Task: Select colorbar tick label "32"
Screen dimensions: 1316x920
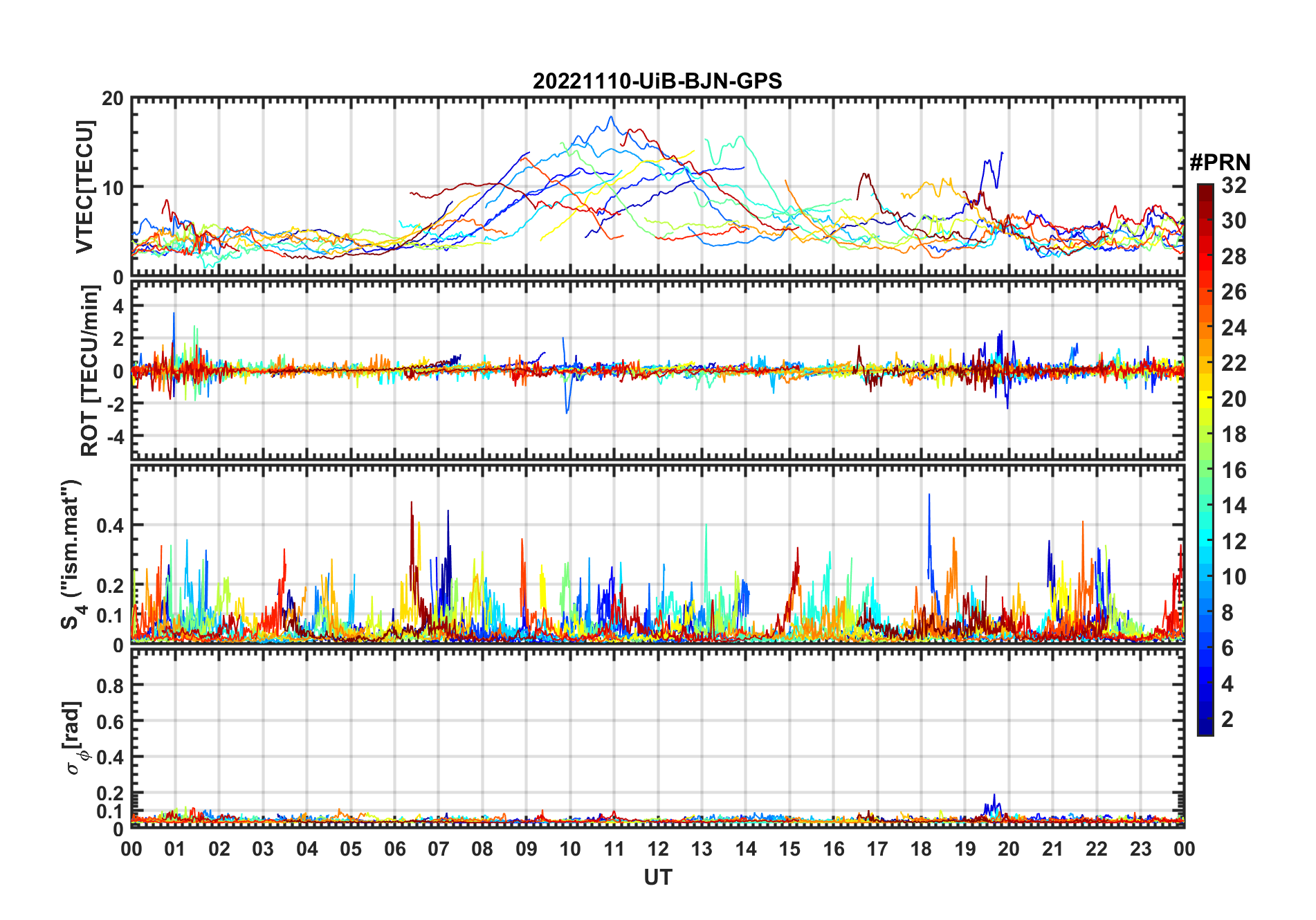Action: point(1234,185)
